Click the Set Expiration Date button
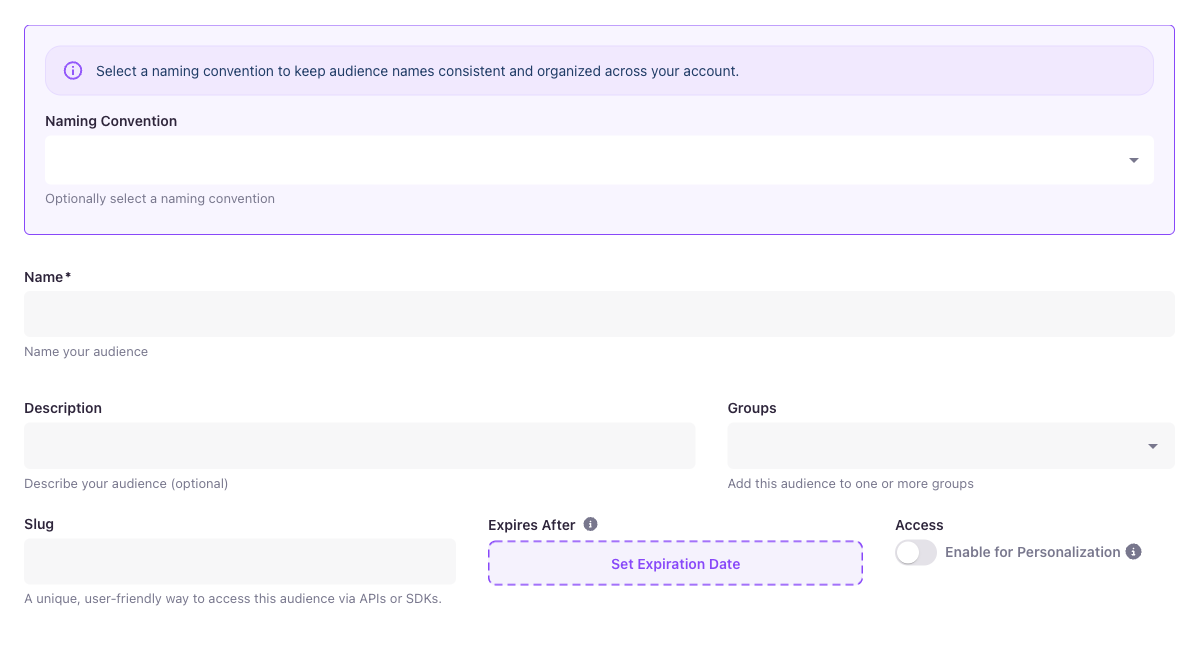 click(675, 563)
